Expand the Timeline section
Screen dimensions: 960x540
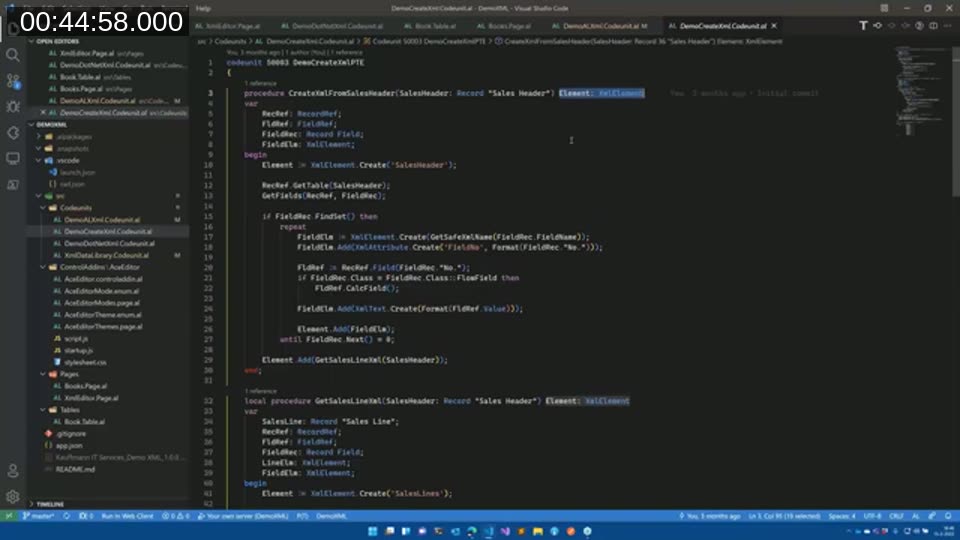pos(50,504)
